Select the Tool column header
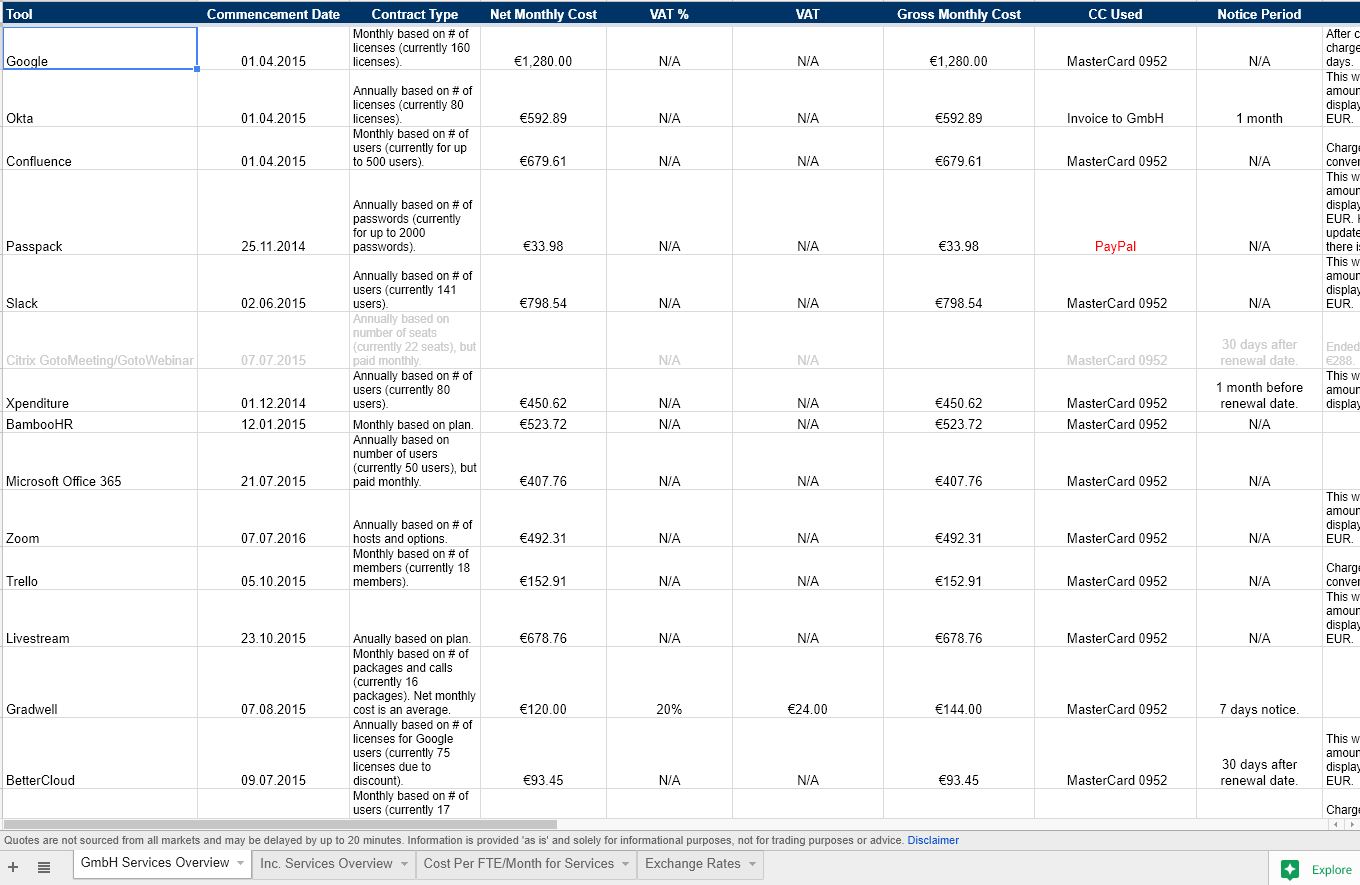This screenshot has width=1360, height=885. point(100,14)
